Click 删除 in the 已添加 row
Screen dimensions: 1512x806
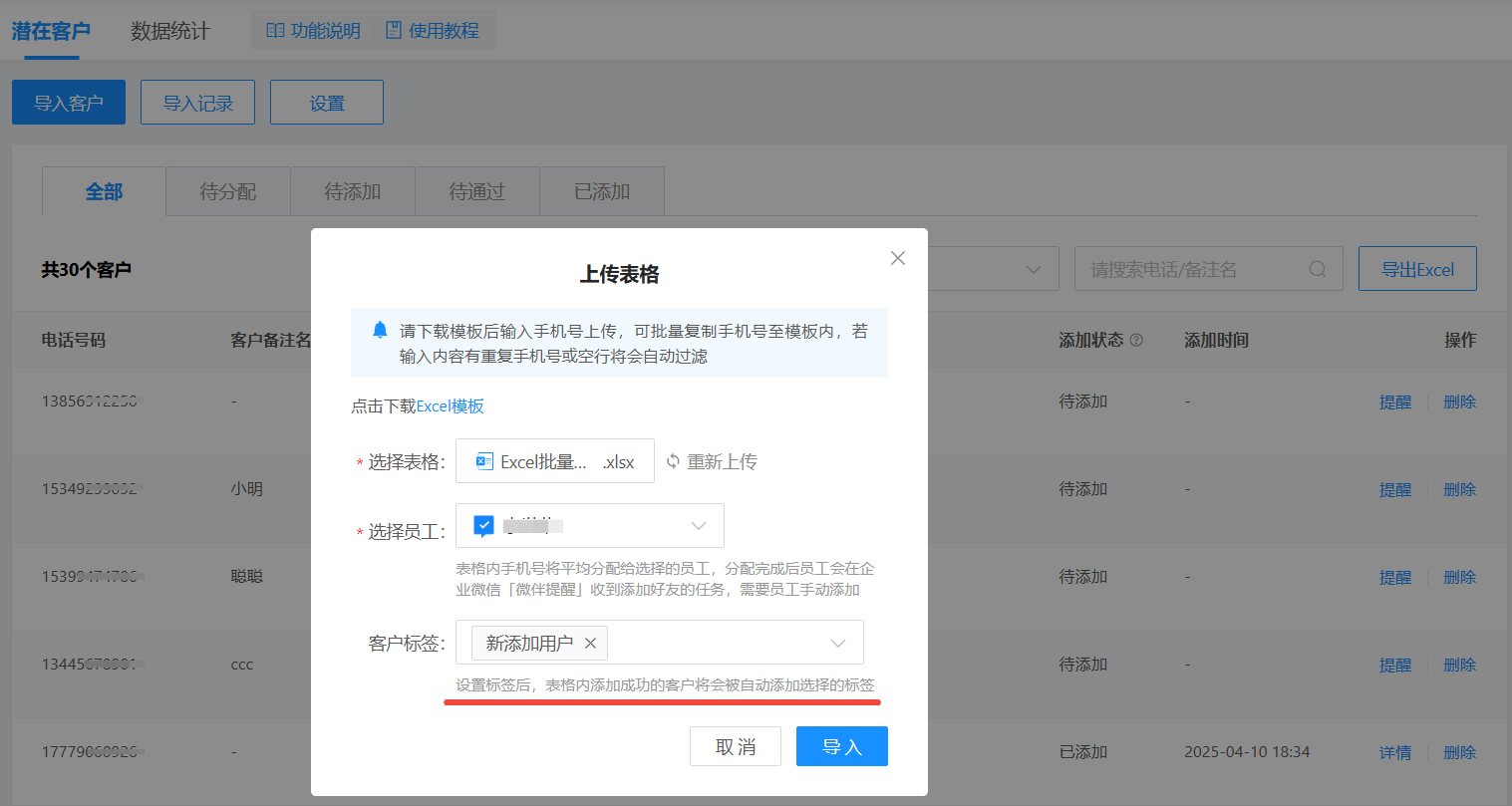click(x=1460, y=752)
